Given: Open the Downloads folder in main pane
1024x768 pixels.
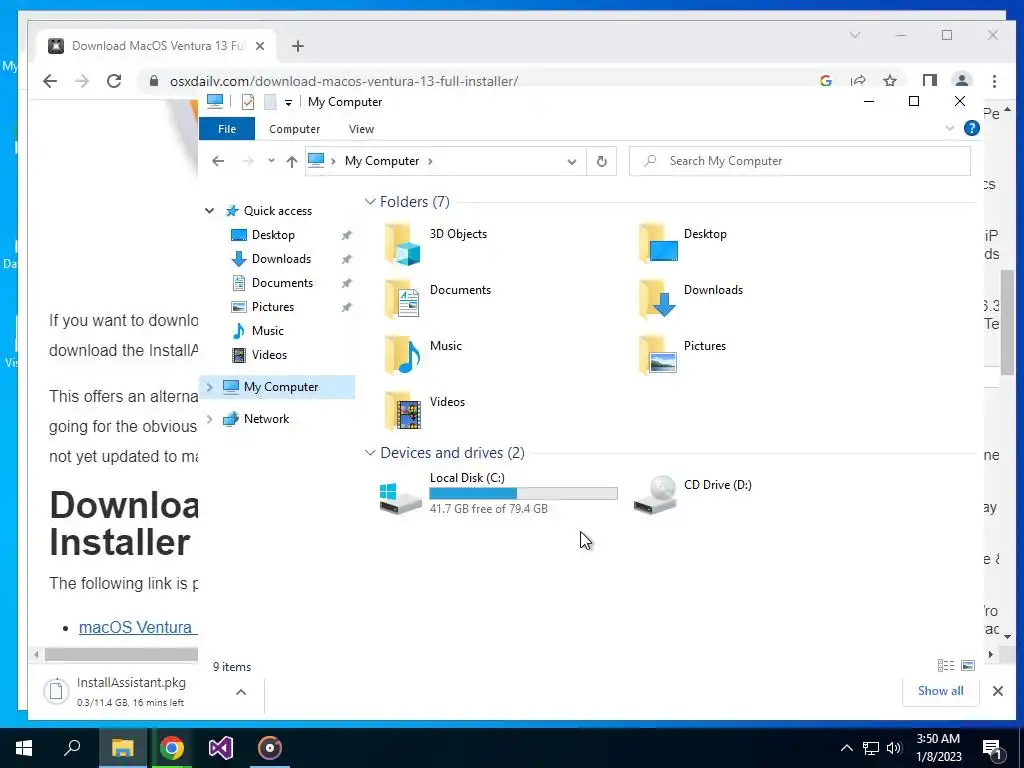Looking at the screenshot, I should click(x=658, y=299).
